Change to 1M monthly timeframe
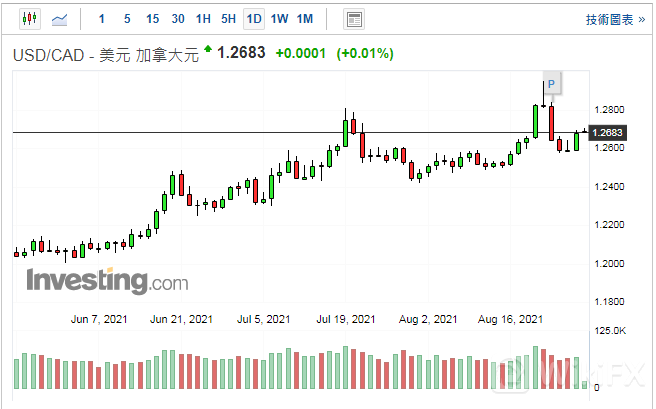This screenshot has height=409, width=656. coord(305,19)
